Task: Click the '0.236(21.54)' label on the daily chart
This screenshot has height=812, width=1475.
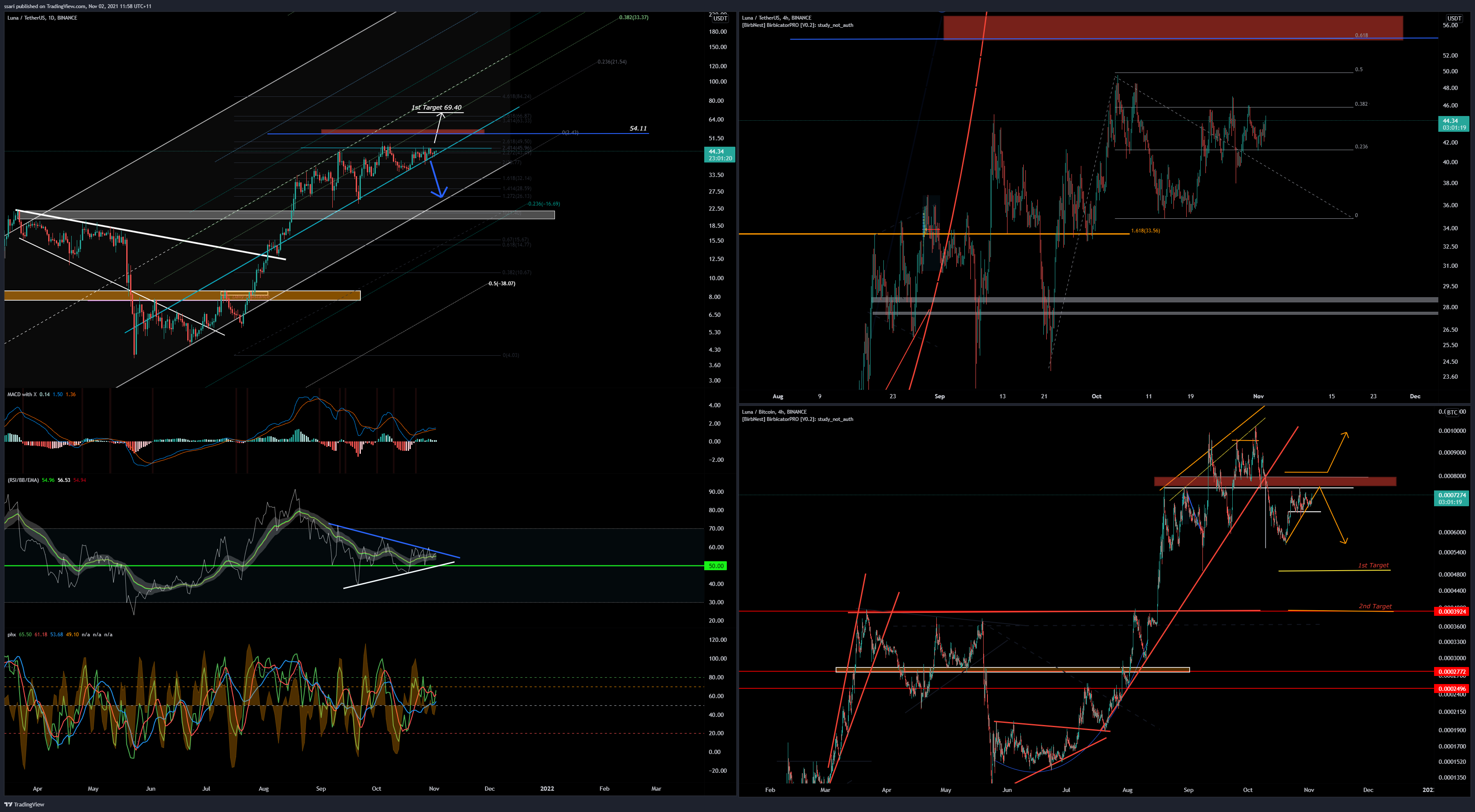Action: click(612, 61)
